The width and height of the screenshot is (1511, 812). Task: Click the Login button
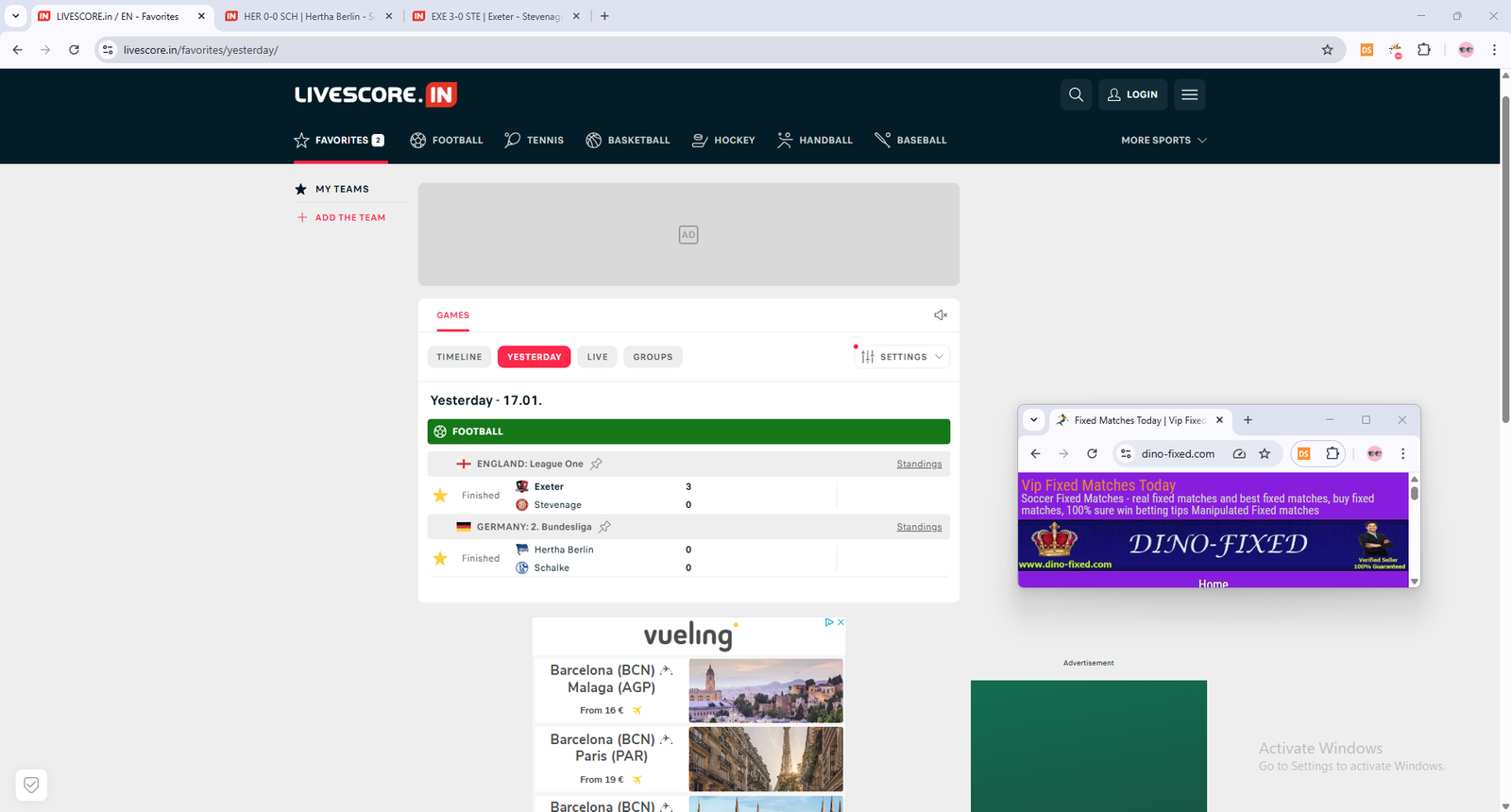coord(1132,94)
